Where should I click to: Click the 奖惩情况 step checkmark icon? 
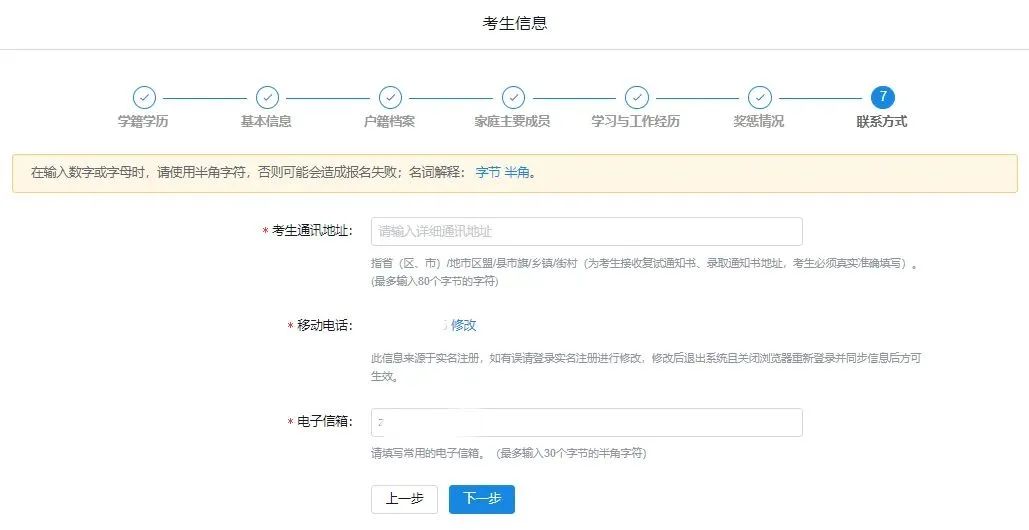coord(760,98)
